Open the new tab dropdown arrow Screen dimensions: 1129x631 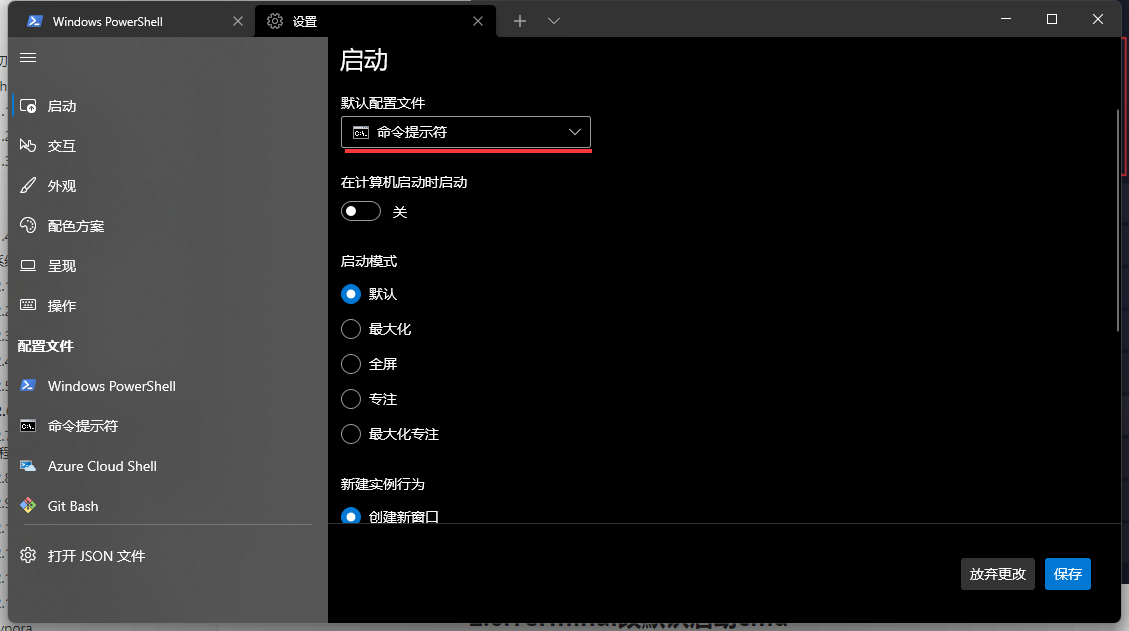pos(553,20)
